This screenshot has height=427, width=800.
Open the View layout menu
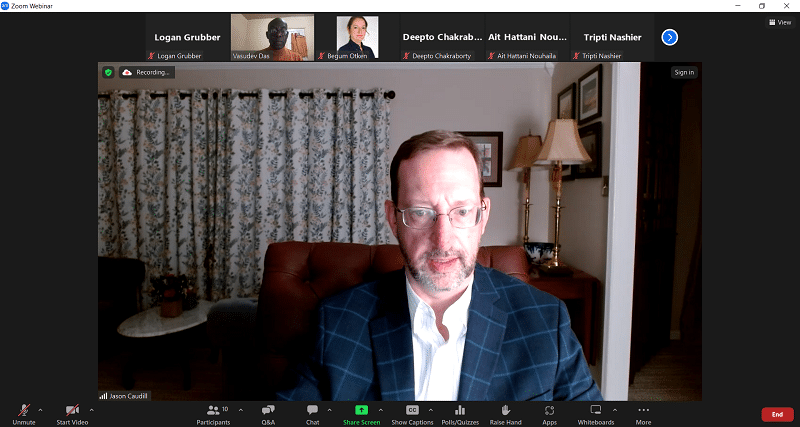point(778,22)
